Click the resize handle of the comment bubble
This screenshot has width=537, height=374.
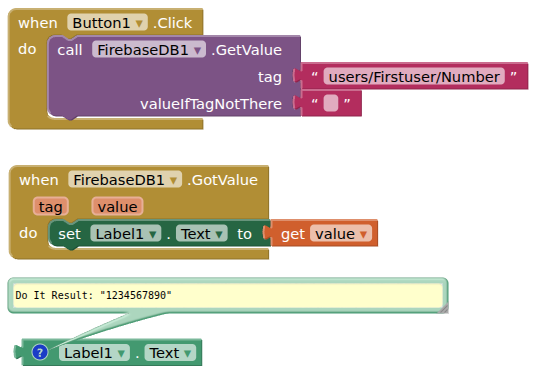click(x=444, y=309)
